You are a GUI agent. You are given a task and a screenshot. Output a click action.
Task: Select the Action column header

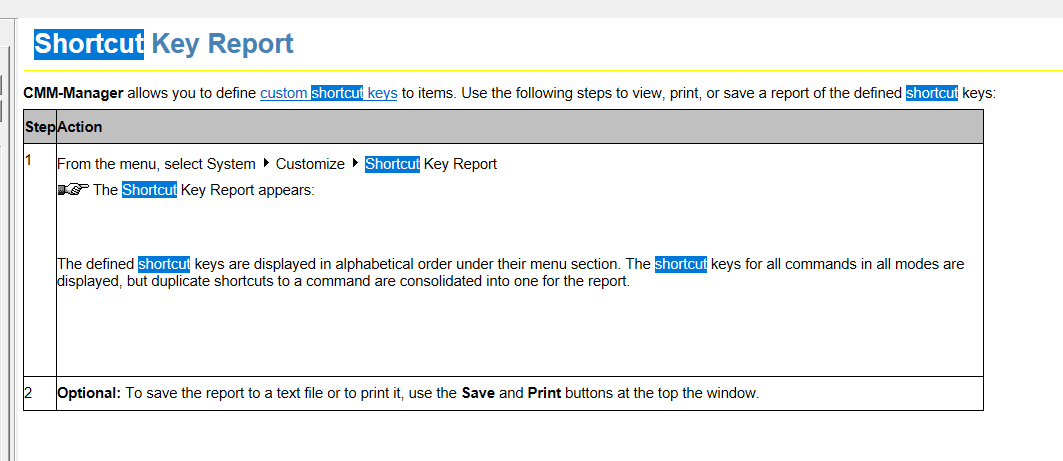coord(79,127)
